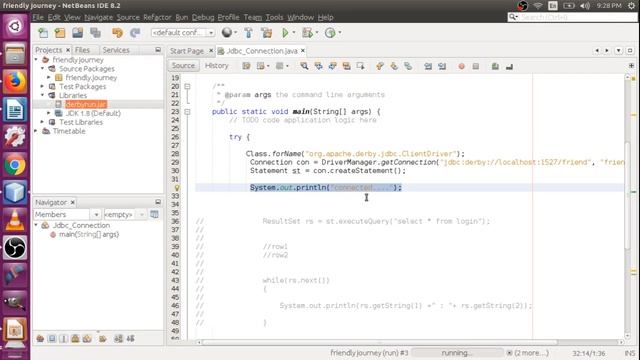Select the friendly.journey package node
Viewport: 640px width, 360px height.
[91, 78]
